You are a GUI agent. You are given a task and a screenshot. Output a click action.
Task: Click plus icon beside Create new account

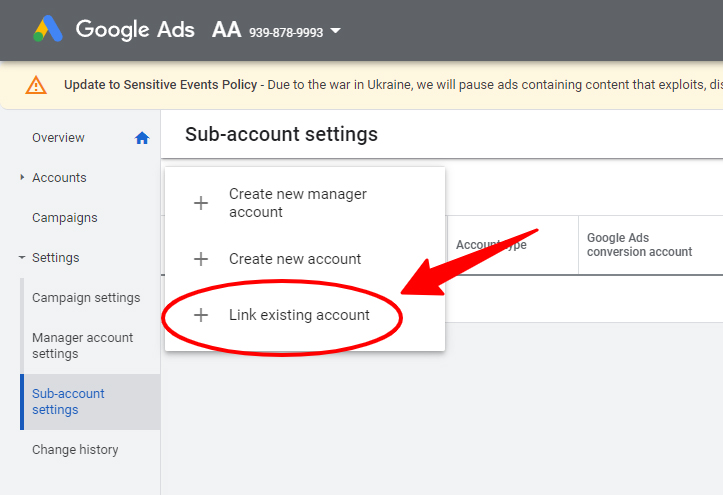click(x=201, y=259)
